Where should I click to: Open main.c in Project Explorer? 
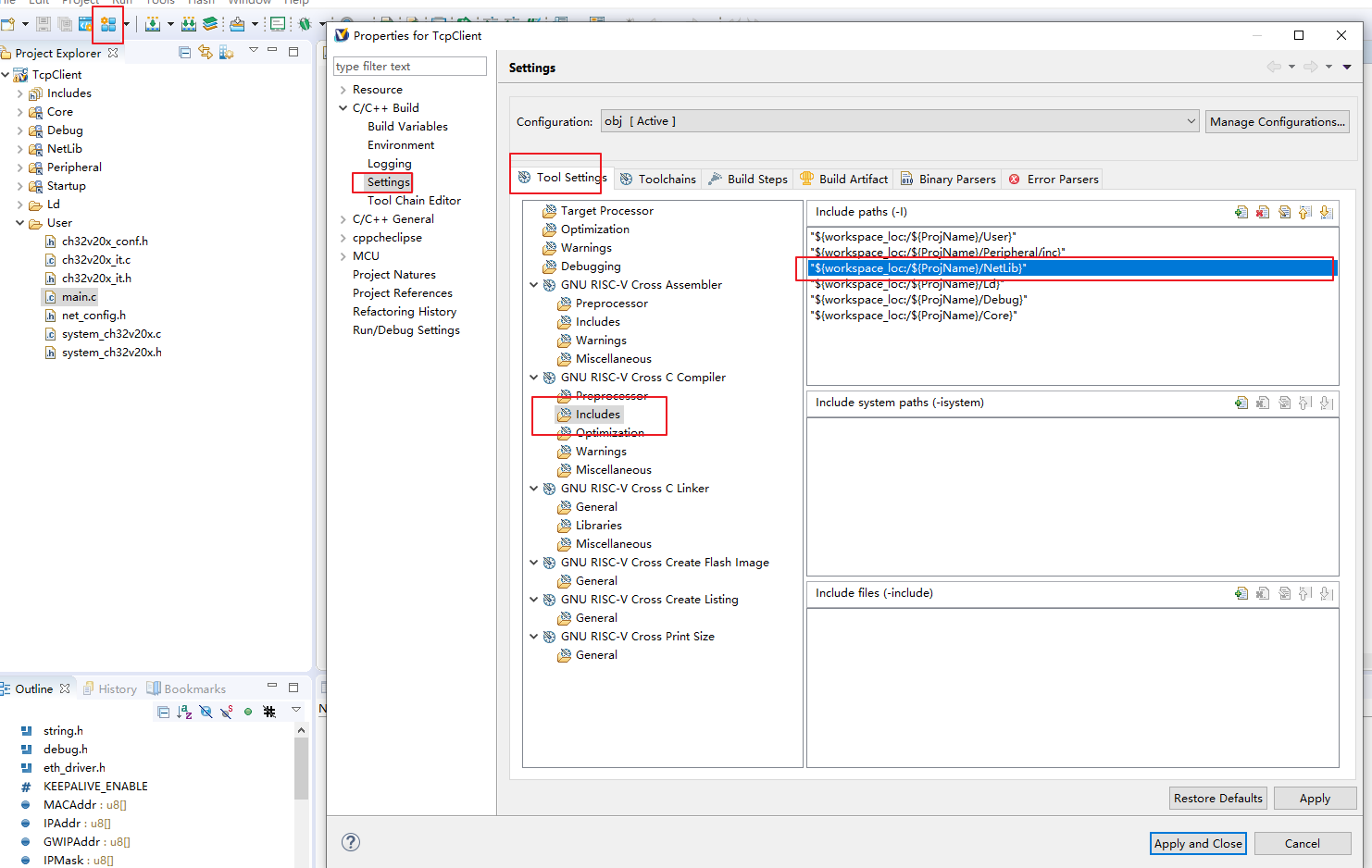tap(79, 297)
